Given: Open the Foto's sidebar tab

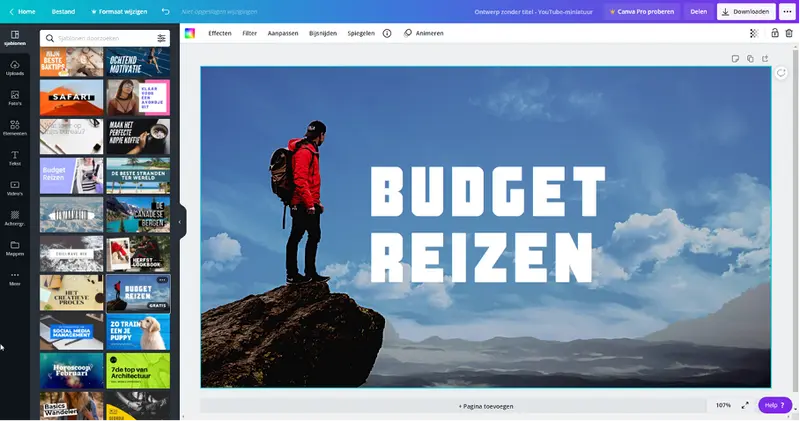Looking at the screenshot, I should (x=15, y=98).
